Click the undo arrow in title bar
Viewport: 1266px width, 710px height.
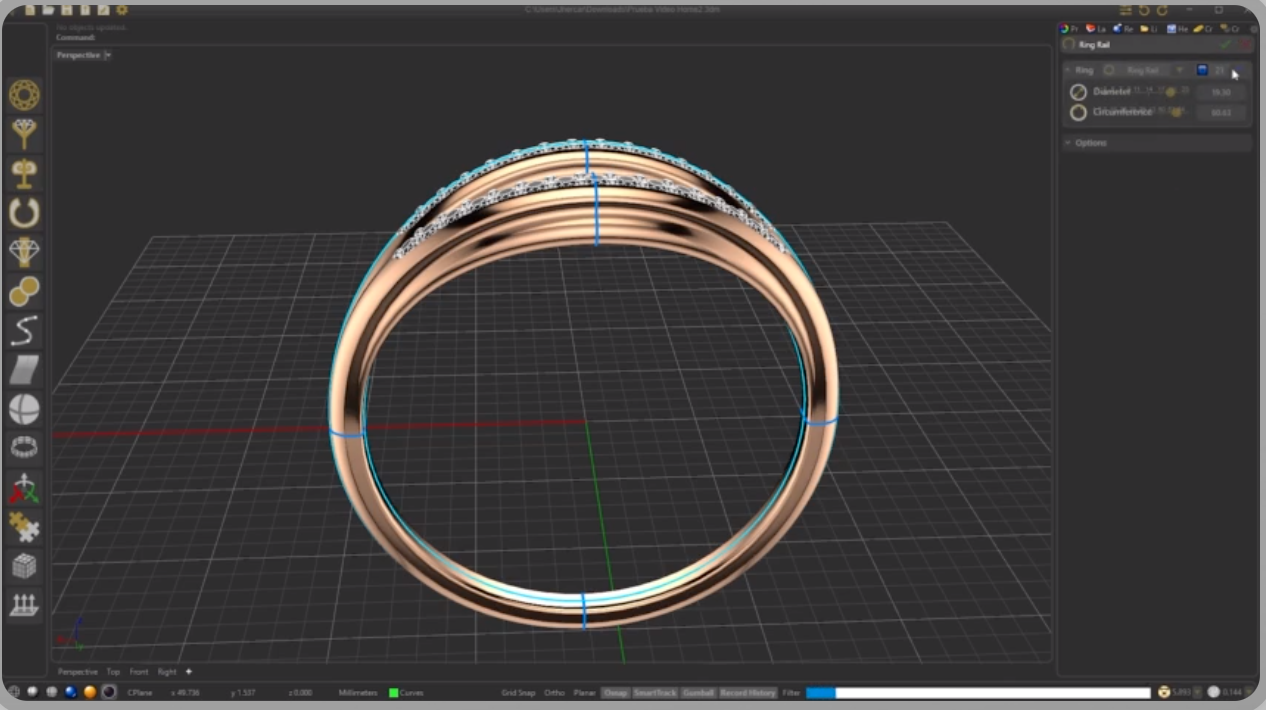1145,10
